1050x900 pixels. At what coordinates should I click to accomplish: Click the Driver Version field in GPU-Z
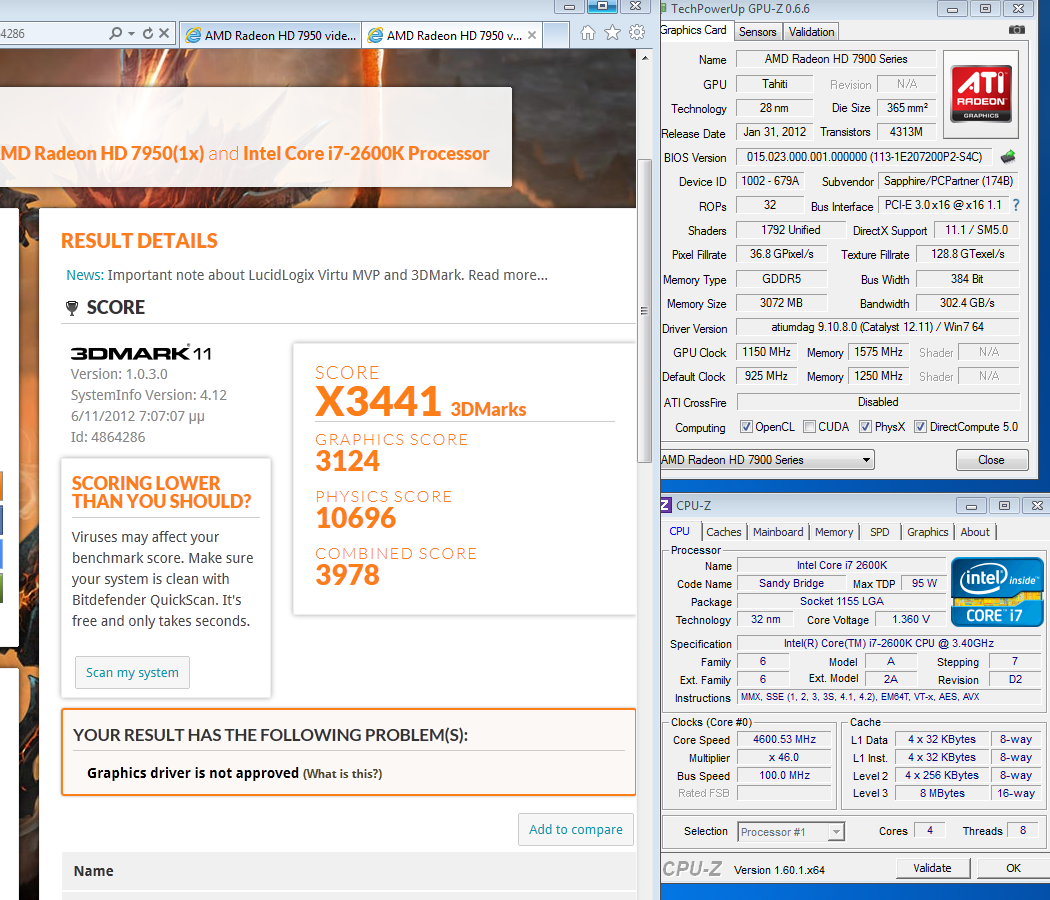pyautogui.click(x=878, y=327)
